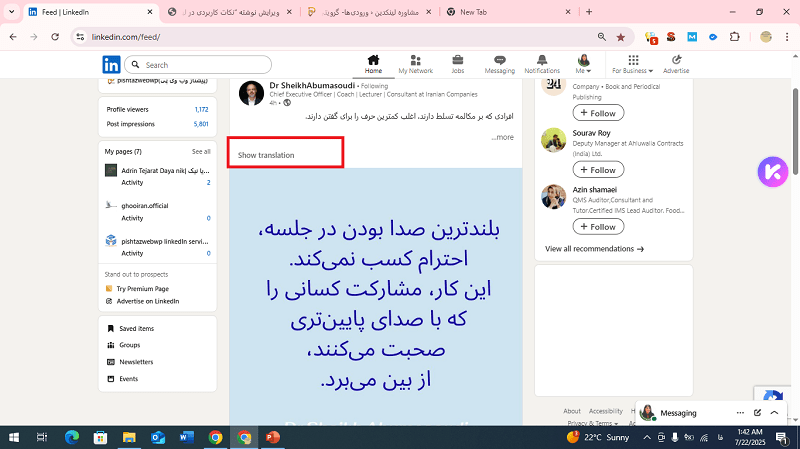This screenshot has height=449, width=800.
Task: Follow Sourav Roy
Action: click(597, 170)
